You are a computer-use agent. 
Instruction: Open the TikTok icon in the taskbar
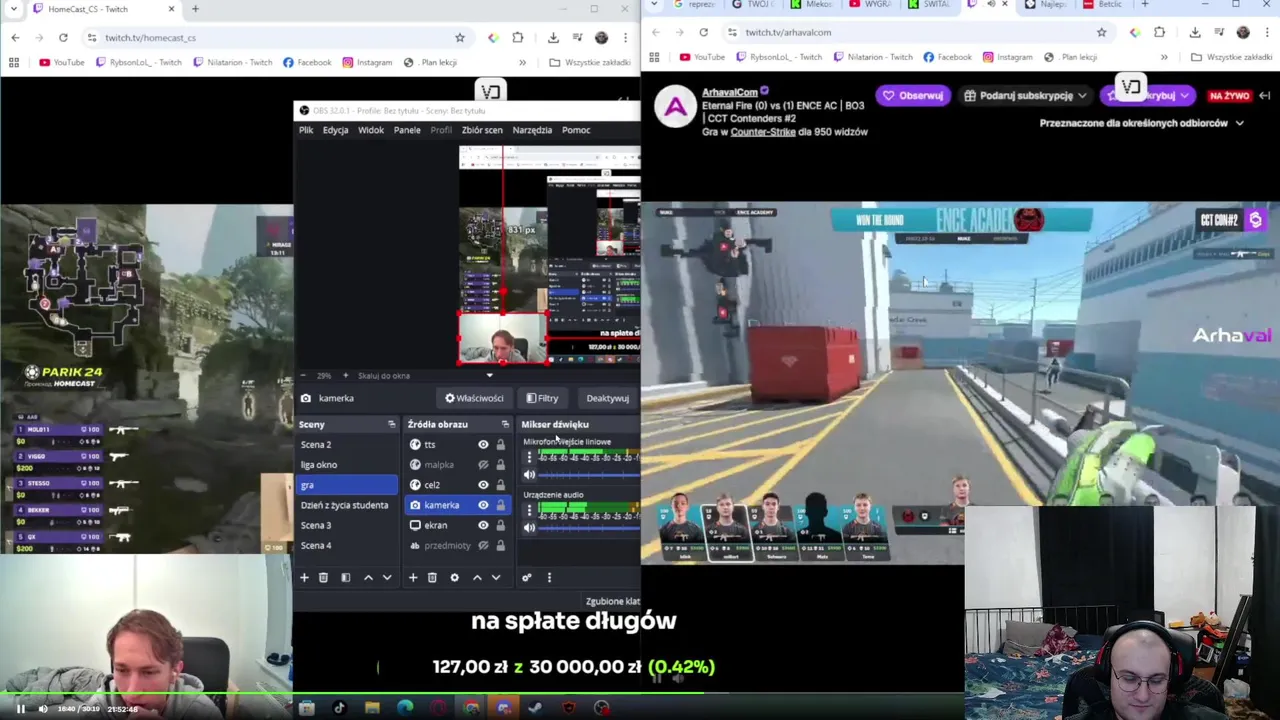click(x=339, y=708)
